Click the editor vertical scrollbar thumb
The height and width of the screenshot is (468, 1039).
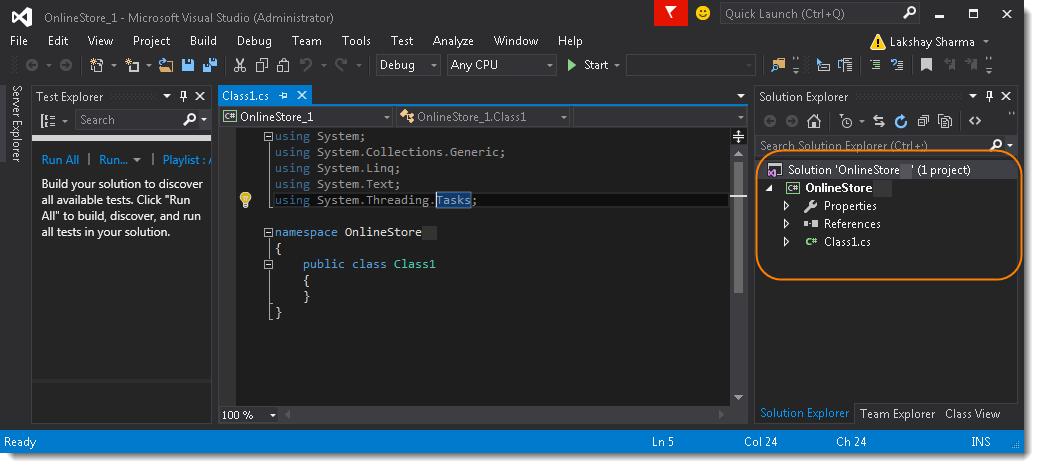point(738,225)
